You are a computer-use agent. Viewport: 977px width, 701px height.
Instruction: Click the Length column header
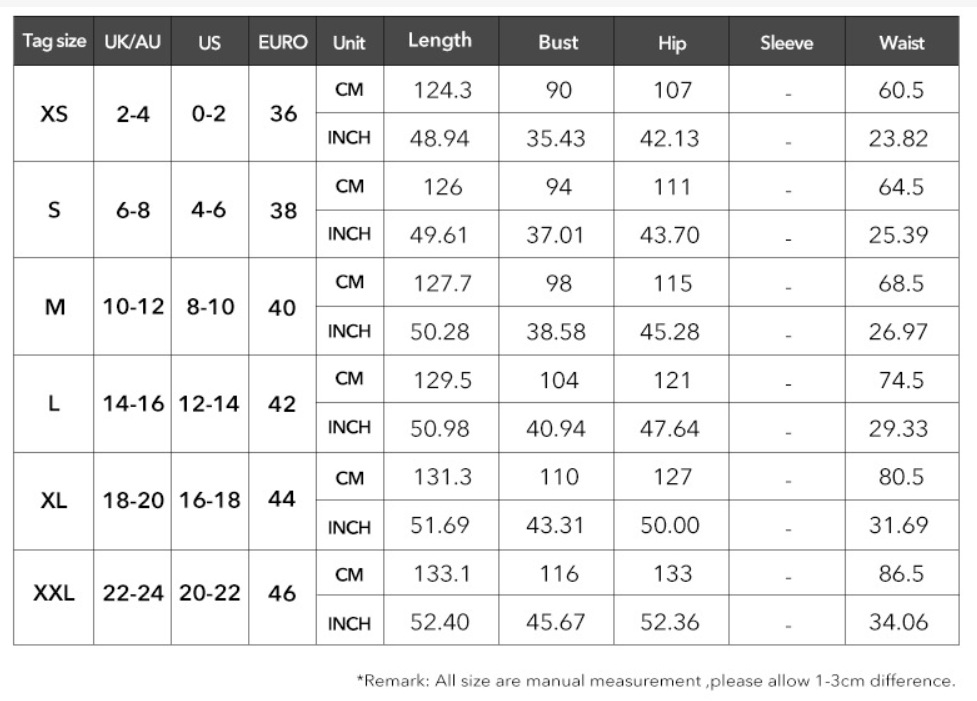pos(440,41)
